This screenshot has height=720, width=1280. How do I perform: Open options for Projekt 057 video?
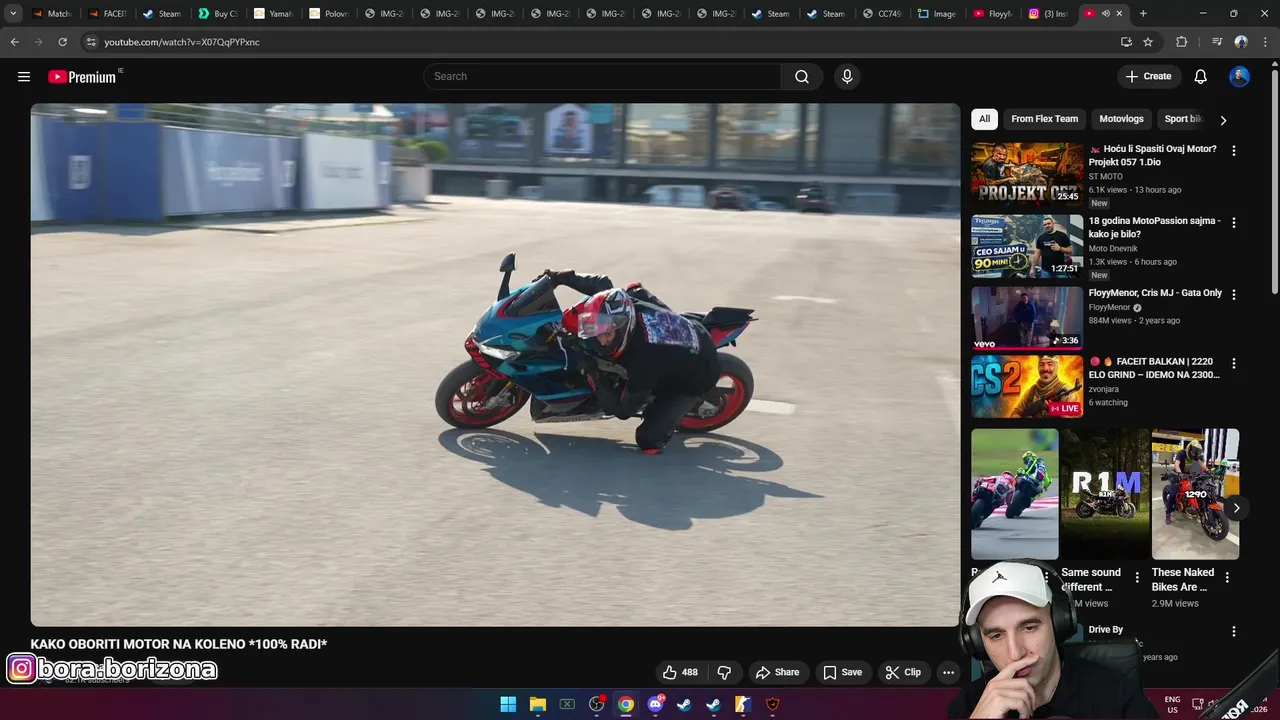[1233, 151]
